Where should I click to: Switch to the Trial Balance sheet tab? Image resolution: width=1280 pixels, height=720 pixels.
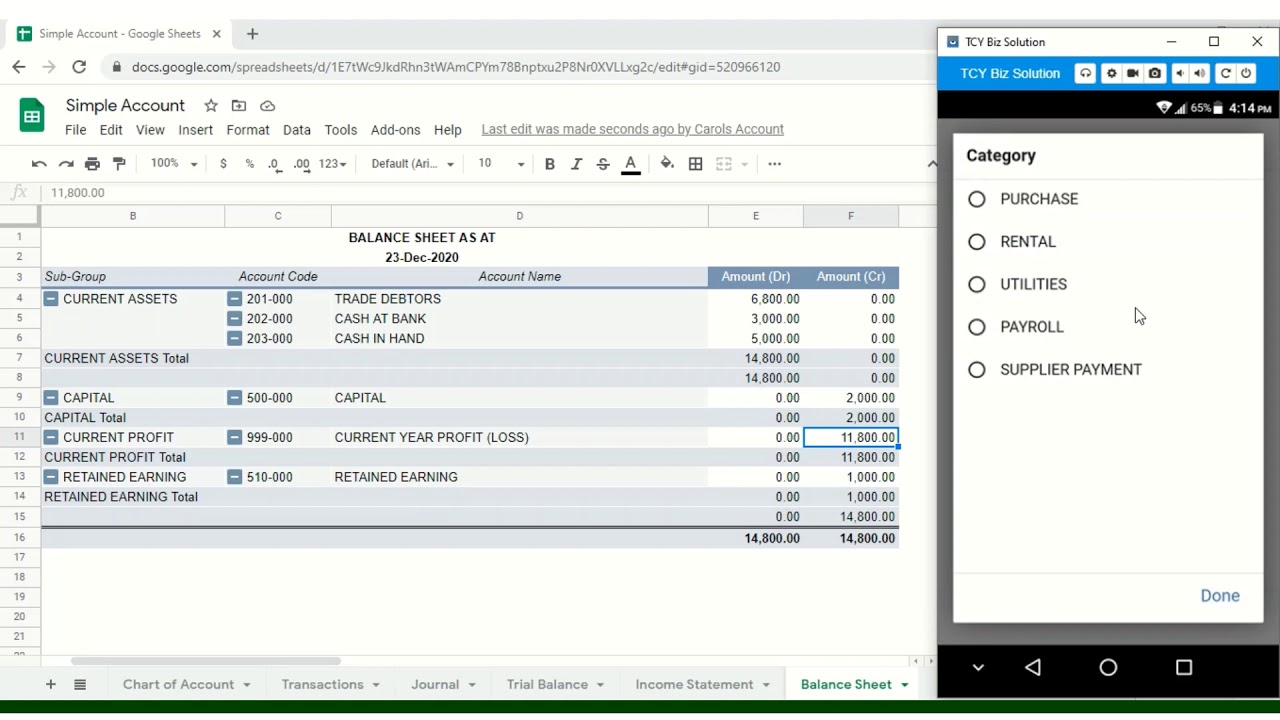547,685
